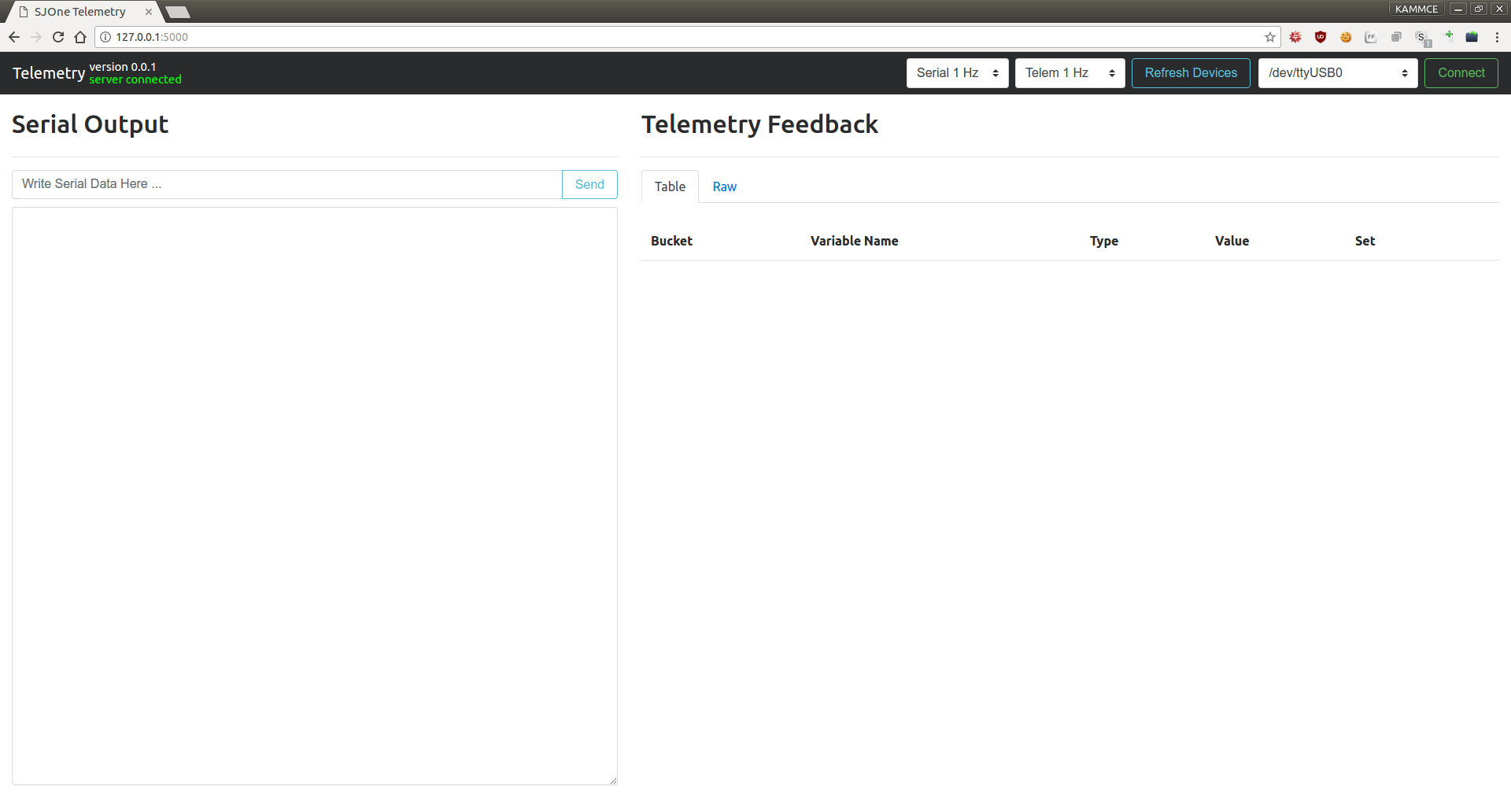Click the Type column header

point(1103,241)
